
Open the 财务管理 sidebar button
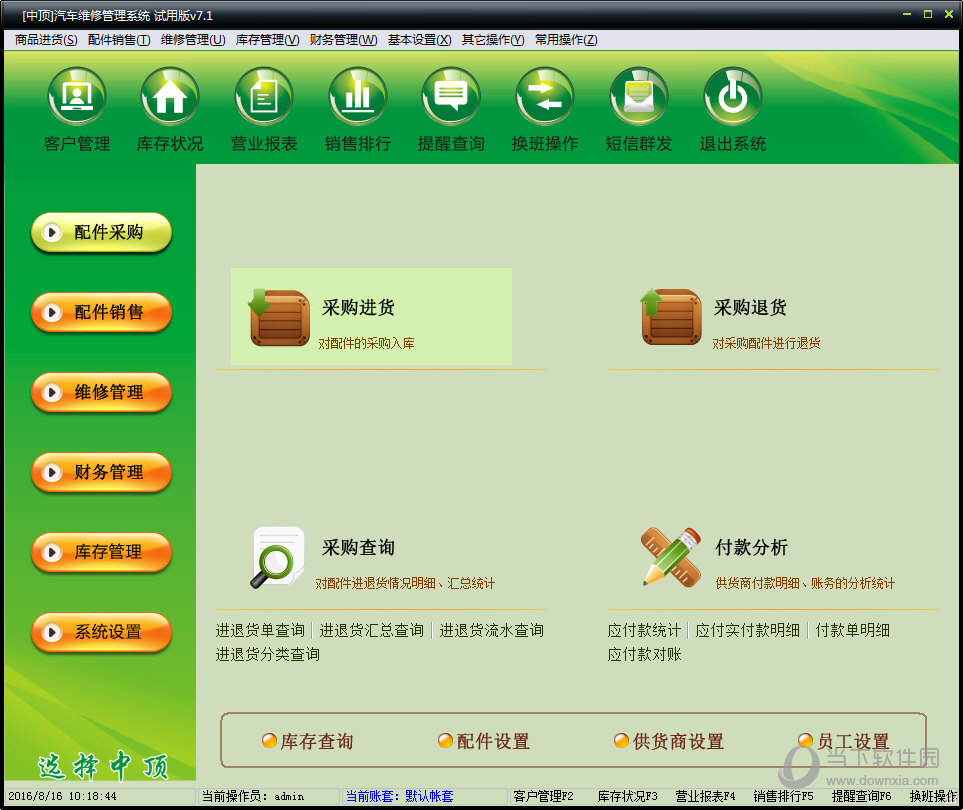(101, 472)
